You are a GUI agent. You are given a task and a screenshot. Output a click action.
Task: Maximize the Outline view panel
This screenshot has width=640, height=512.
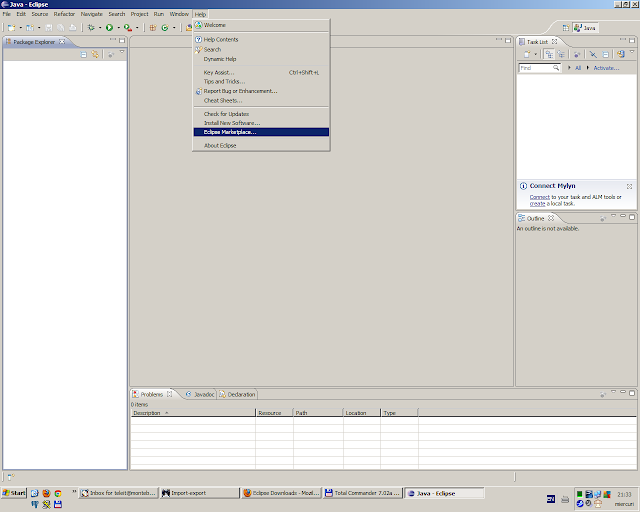tap(632, 217)
